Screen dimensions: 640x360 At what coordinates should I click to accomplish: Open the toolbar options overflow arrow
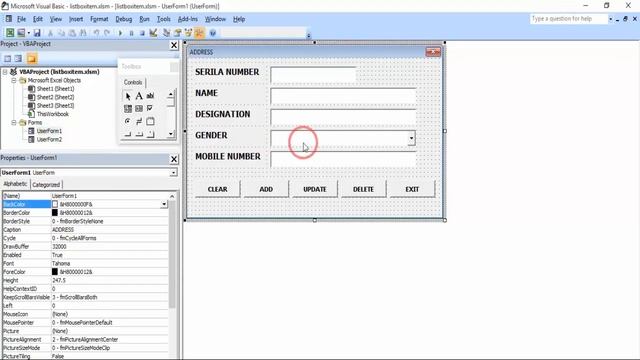(x=309, y=36)
